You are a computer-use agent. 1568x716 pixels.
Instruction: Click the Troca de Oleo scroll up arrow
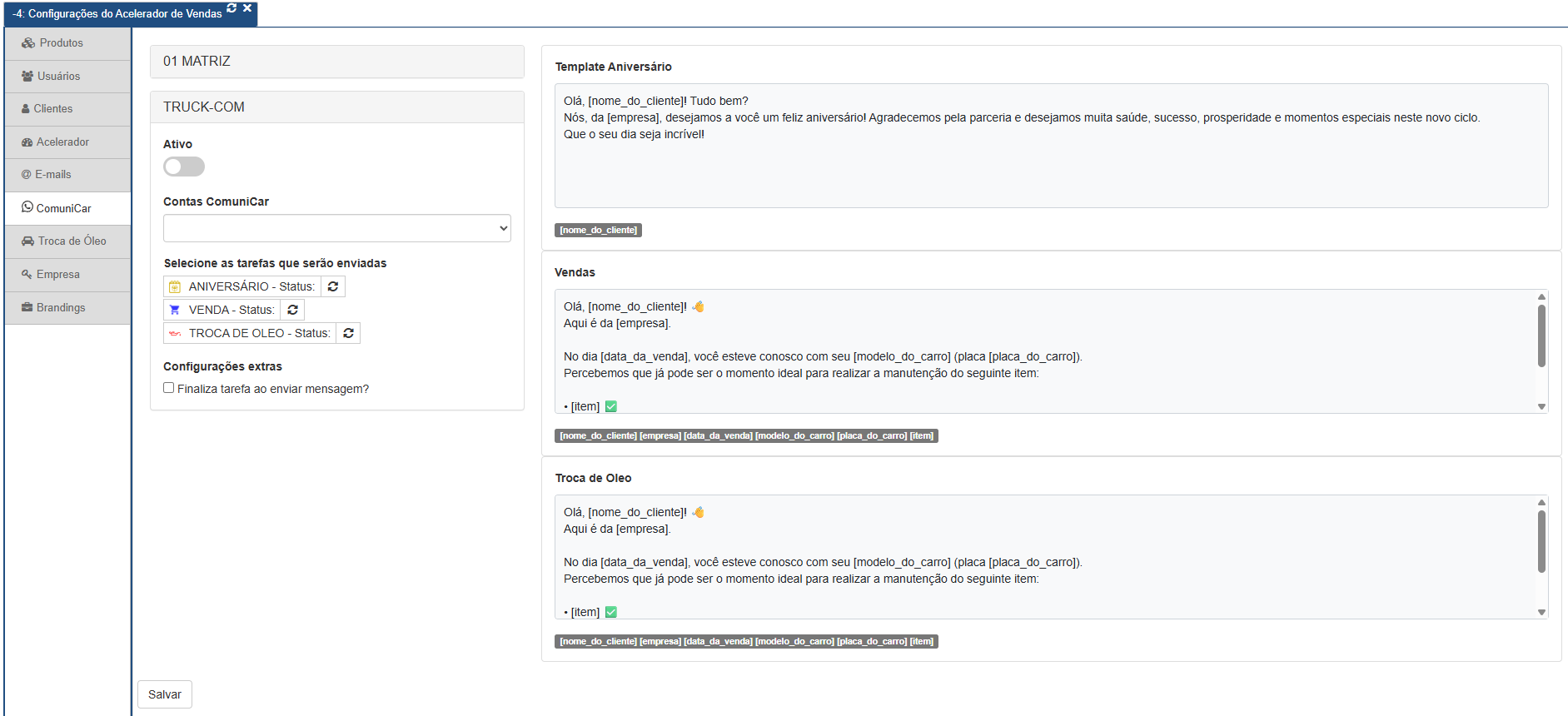pyautogui.click(x=1541, y=502)
